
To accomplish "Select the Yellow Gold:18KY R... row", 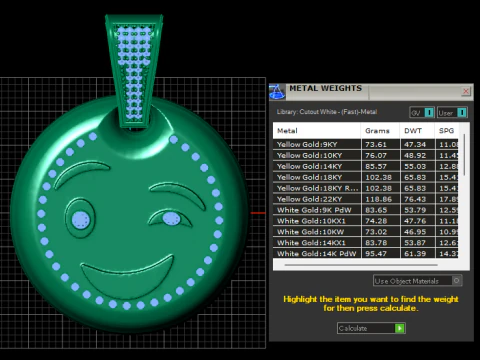I will pos(366,188).
